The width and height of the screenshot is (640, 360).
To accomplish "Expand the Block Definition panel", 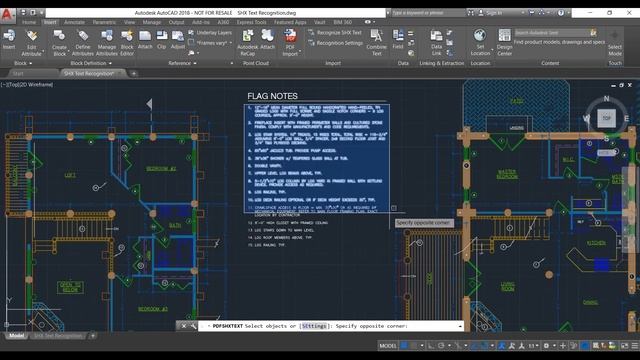I will point(91,63).
